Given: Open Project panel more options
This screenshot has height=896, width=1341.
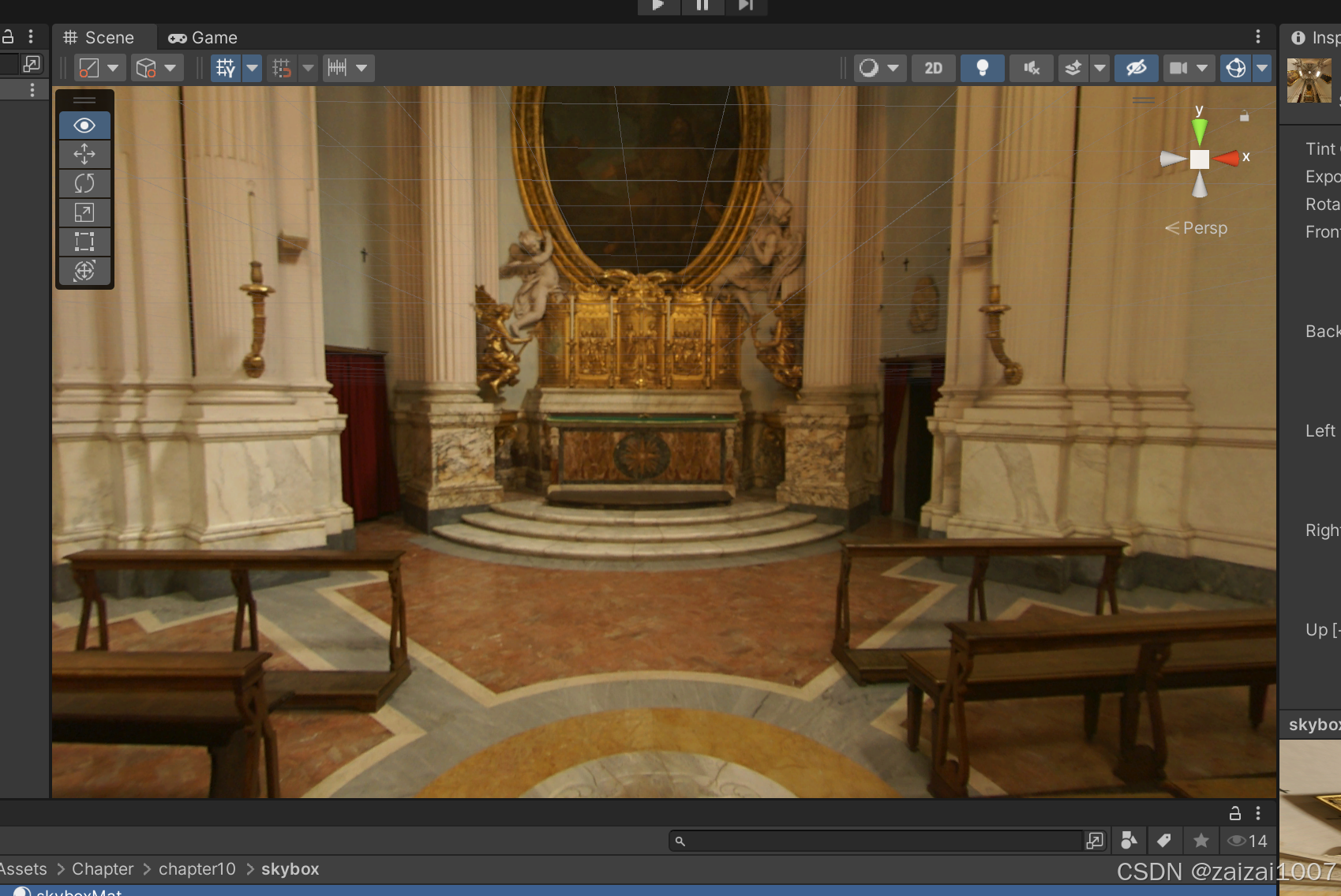Looking at the screenshot, I should tap(1258, 813).
